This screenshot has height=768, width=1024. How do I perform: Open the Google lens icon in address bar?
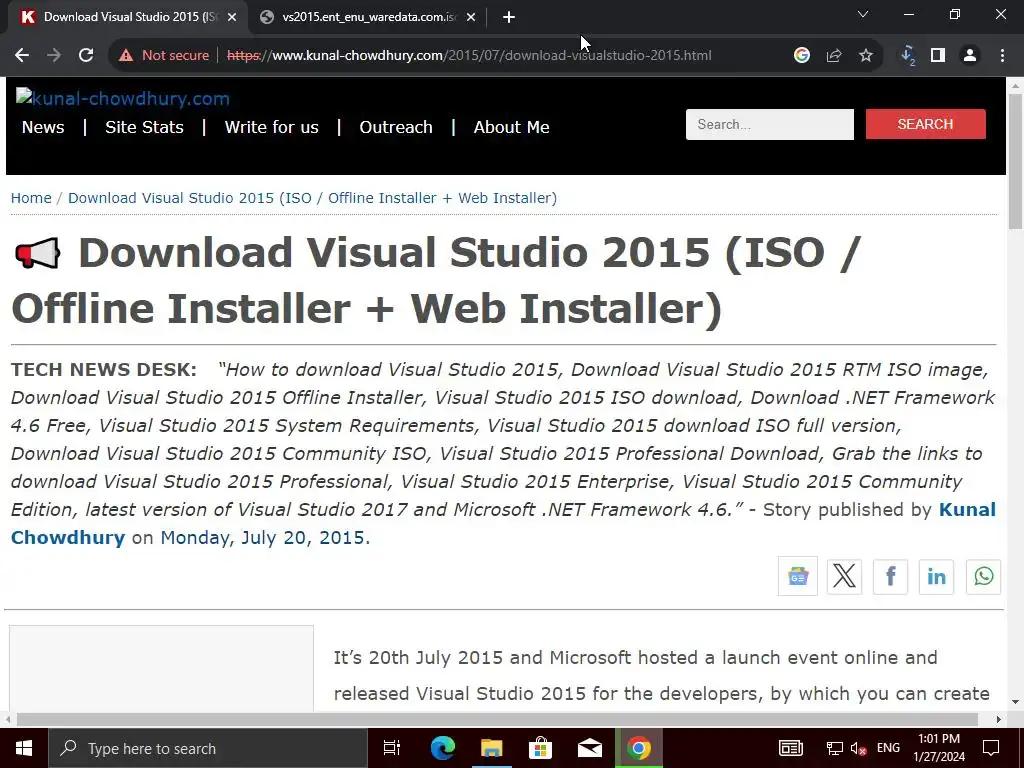click(802, 56)
